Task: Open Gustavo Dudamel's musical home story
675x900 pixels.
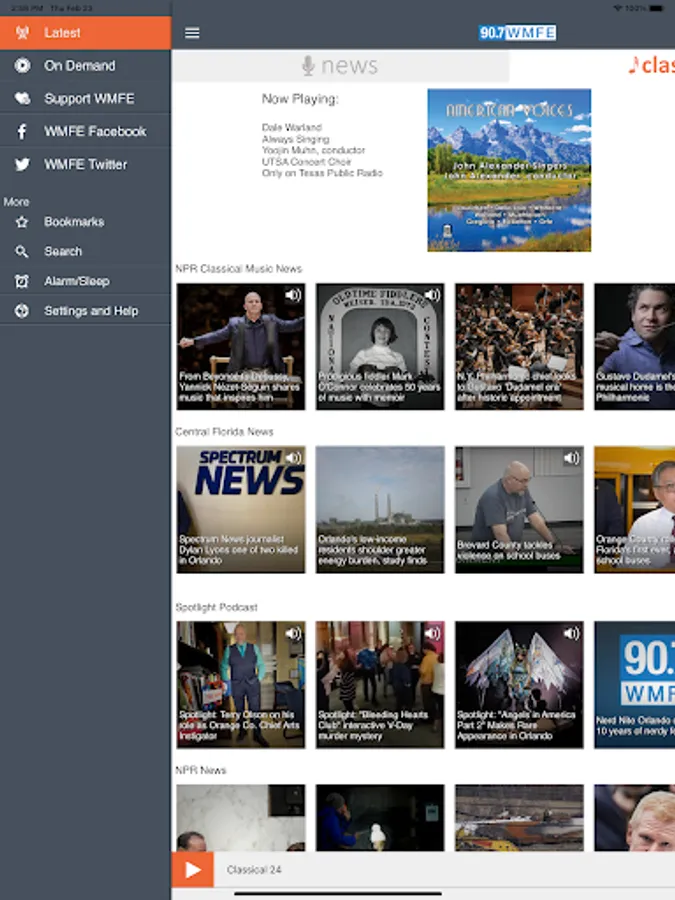Action: point(635,347)
